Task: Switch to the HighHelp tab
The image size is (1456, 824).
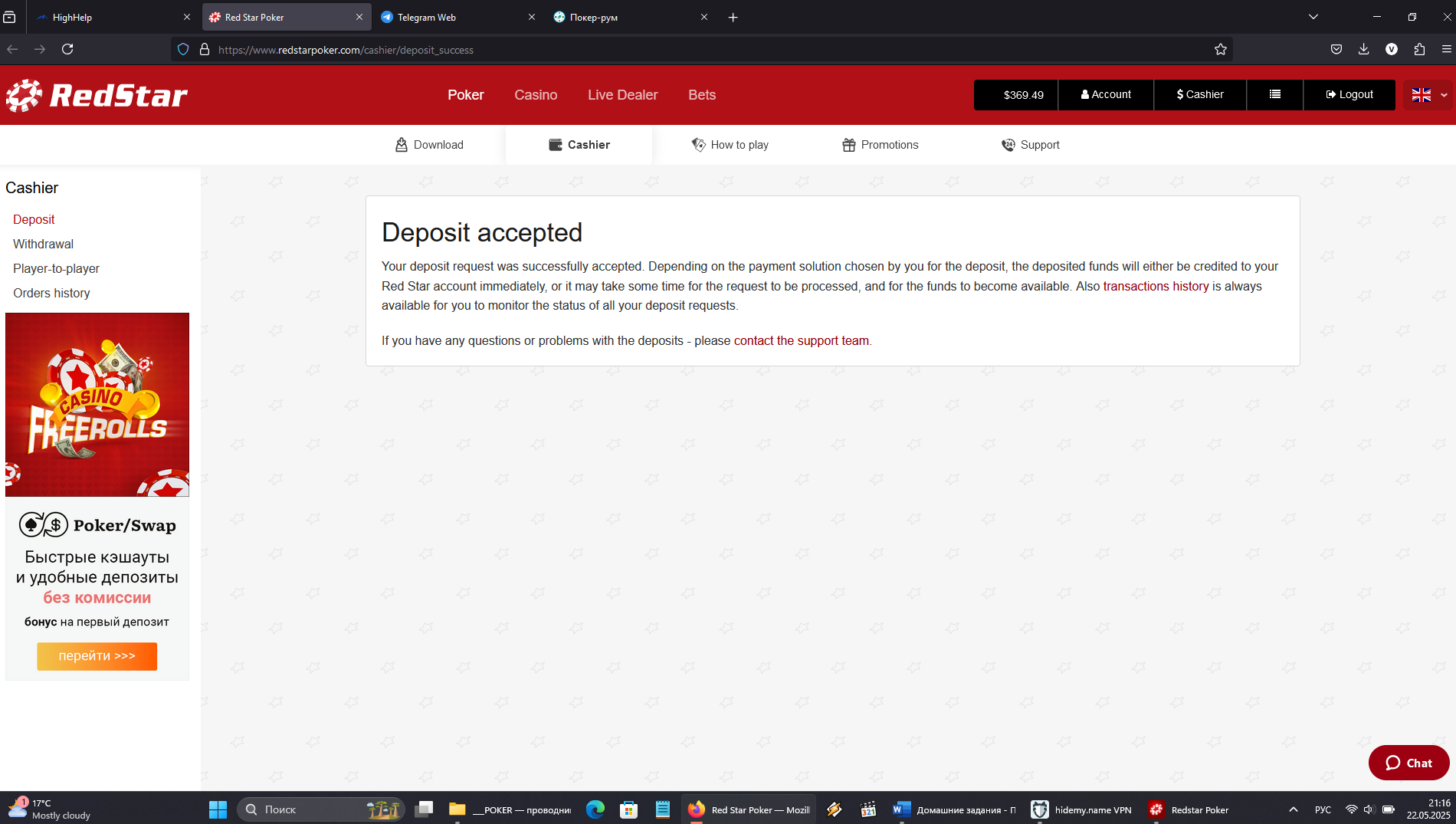Action: 111,17
